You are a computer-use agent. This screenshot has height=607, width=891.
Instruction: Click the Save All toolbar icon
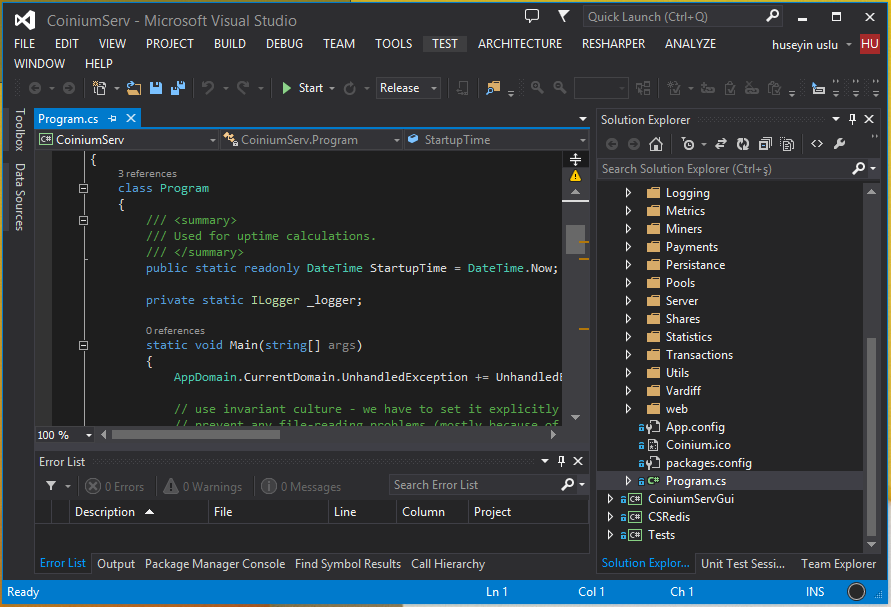coord(178,88)
